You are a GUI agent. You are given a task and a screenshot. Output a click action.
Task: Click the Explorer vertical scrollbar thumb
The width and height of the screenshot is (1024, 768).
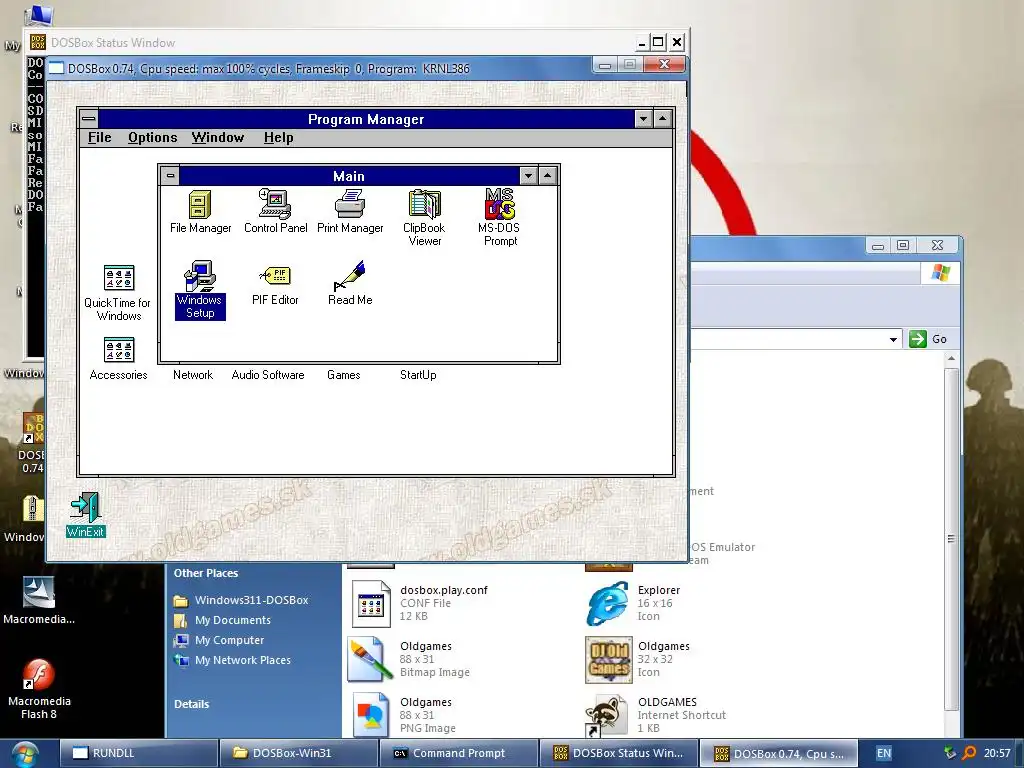(952, 539)
